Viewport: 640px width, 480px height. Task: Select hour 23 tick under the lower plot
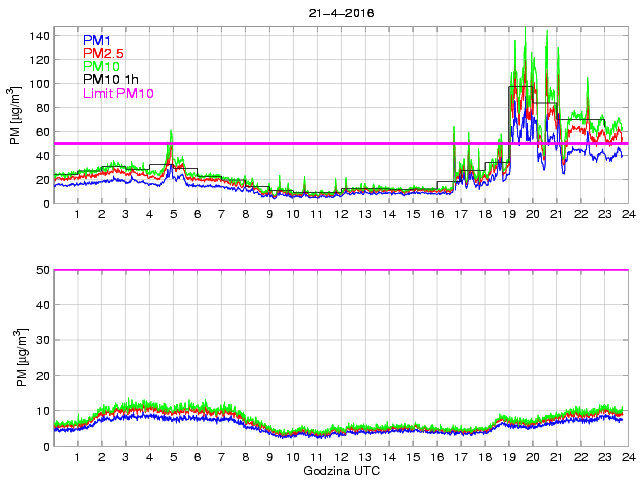603,458
